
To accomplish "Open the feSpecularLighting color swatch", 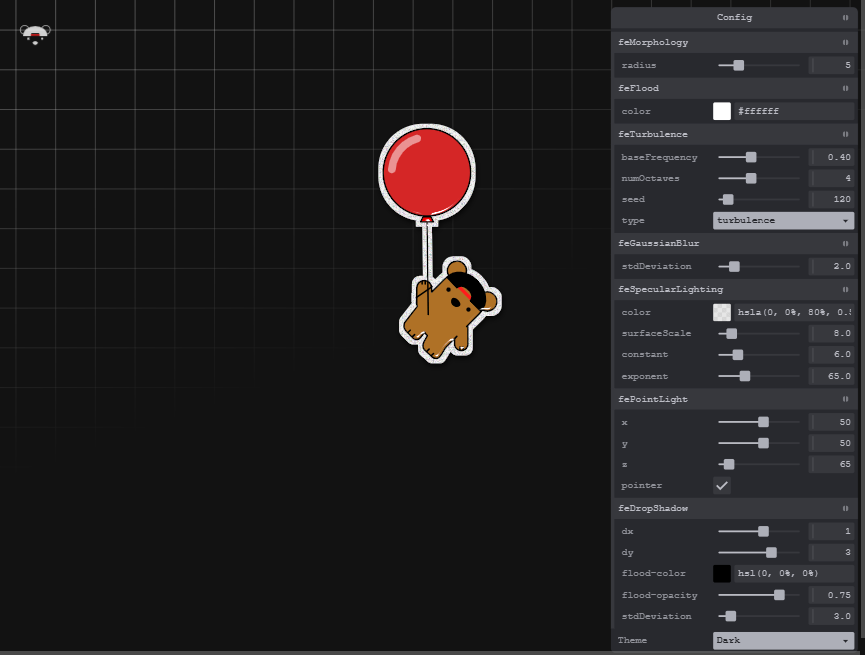I will pyautogui.click(x=722, y=312).
